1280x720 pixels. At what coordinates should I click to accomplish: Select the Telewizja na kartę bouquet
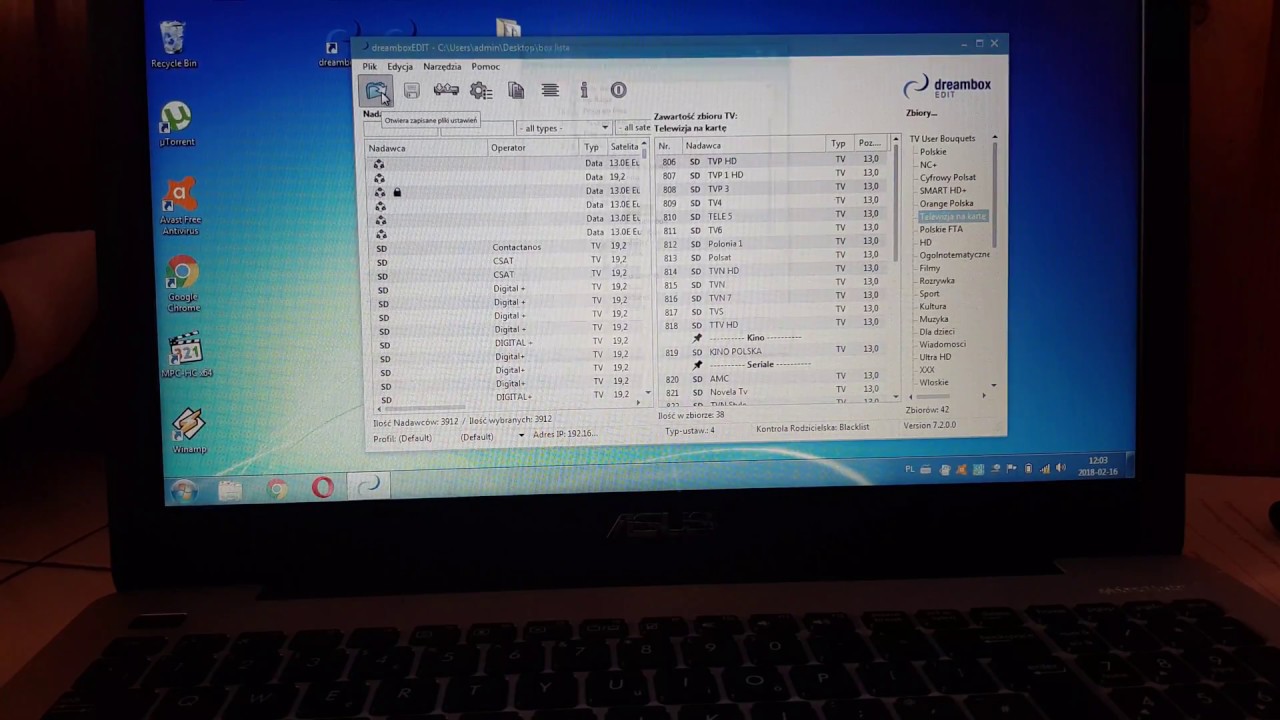[953, 216]
